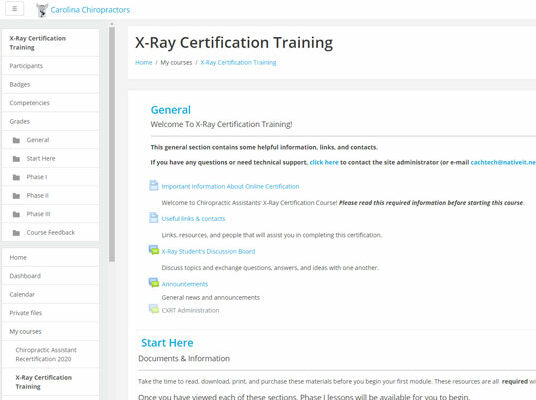Image resolution: width=536 pixels, height=400 pixels.
Task: Open the Announcements forum link
Action: tap(185, 284)
